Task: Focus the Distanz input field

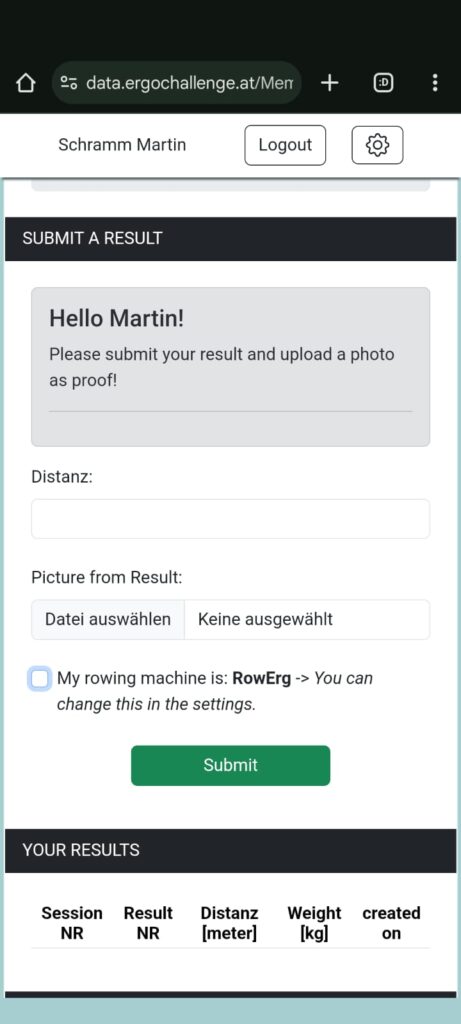Action: tap(230, 519)
